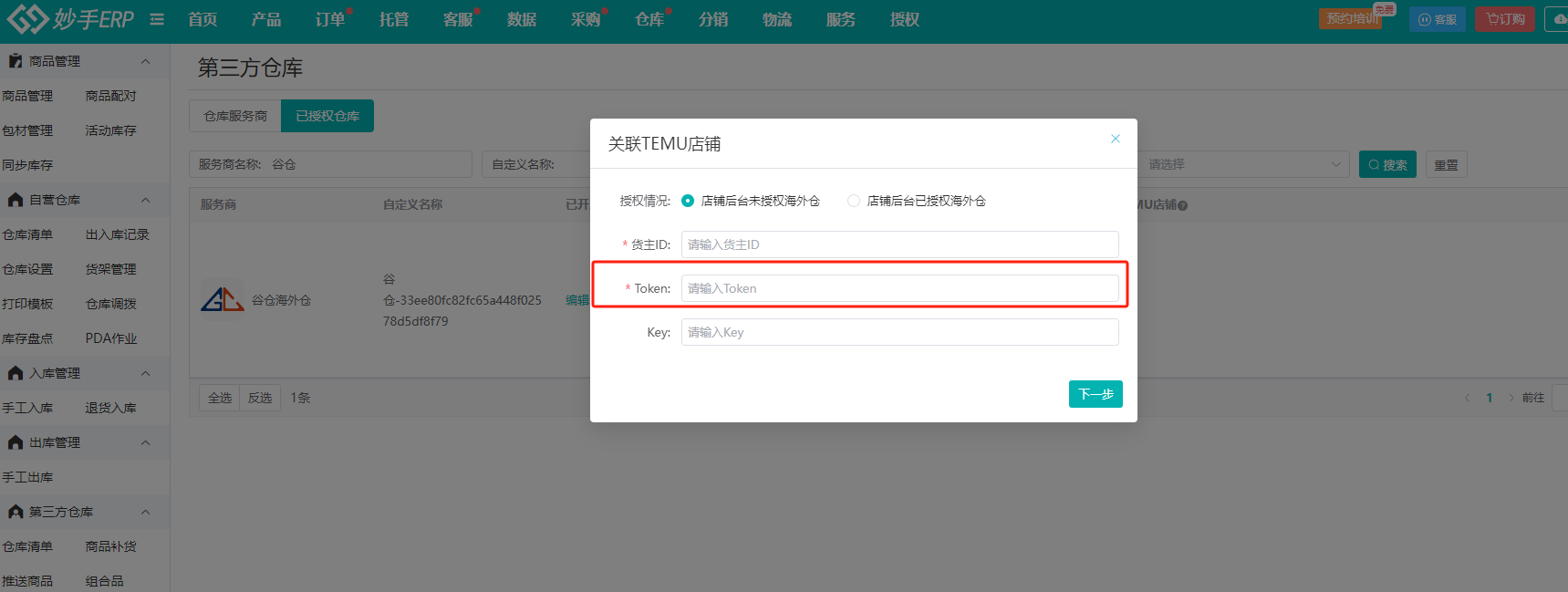Close the 关联TEMU店铺 dialog

click(x=1115, y=139)
